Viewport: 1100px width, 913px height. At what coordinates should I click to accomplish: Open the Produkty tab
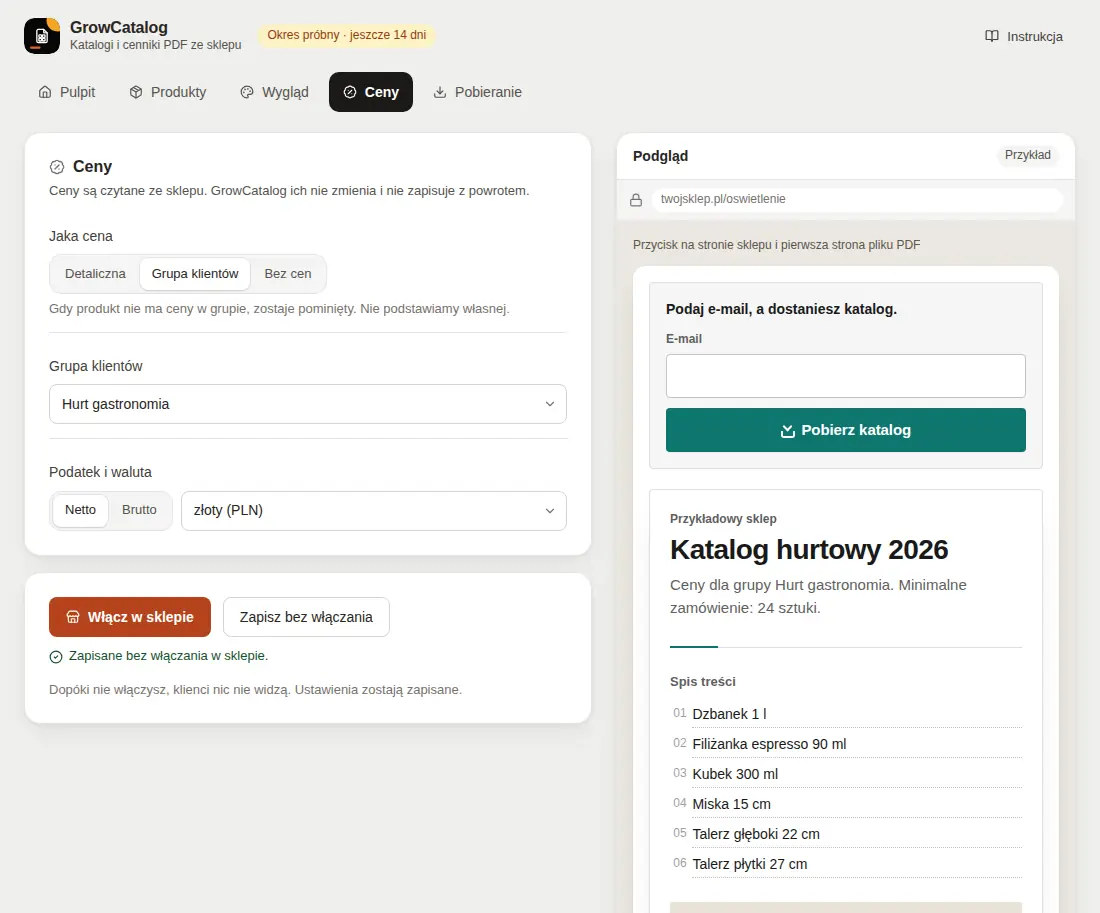click(x=168, y=92)
